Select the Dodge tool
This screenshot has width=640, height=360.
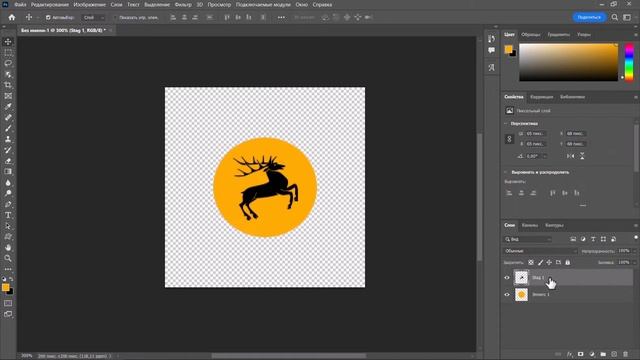pos(8,193)
